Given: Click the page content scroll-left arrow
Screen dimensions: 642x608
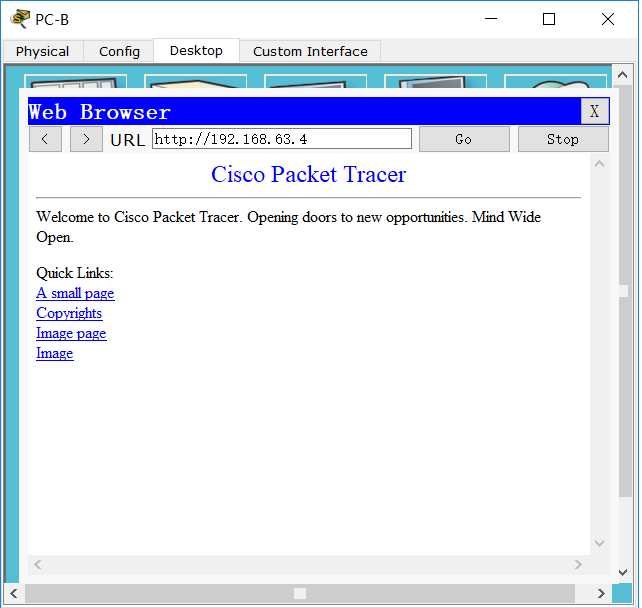Looking at the screenshot, I should (38, 565).
